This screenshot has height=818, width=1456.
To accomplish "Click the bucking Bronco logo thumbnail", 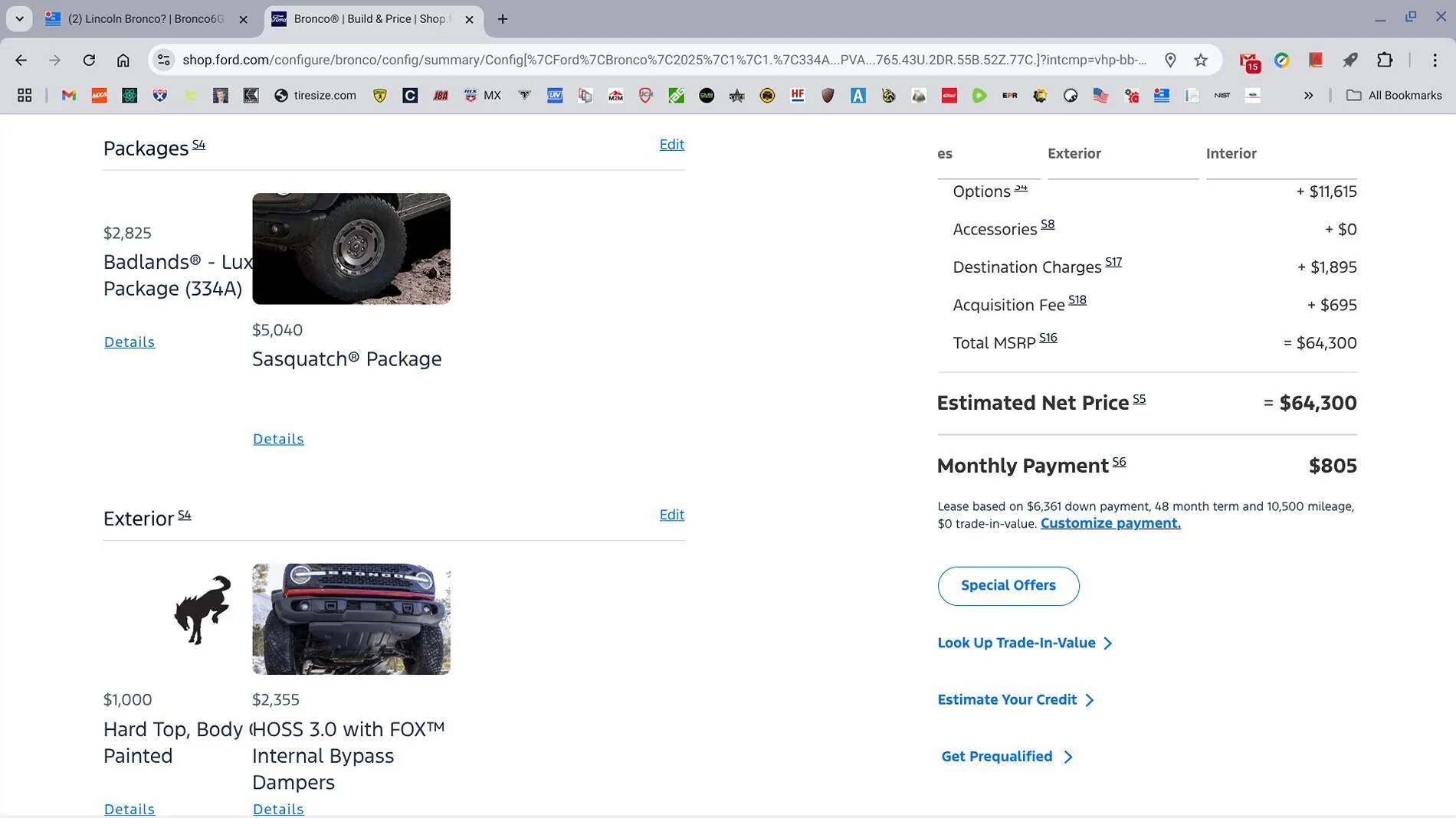I will click(x=202, y=610).
